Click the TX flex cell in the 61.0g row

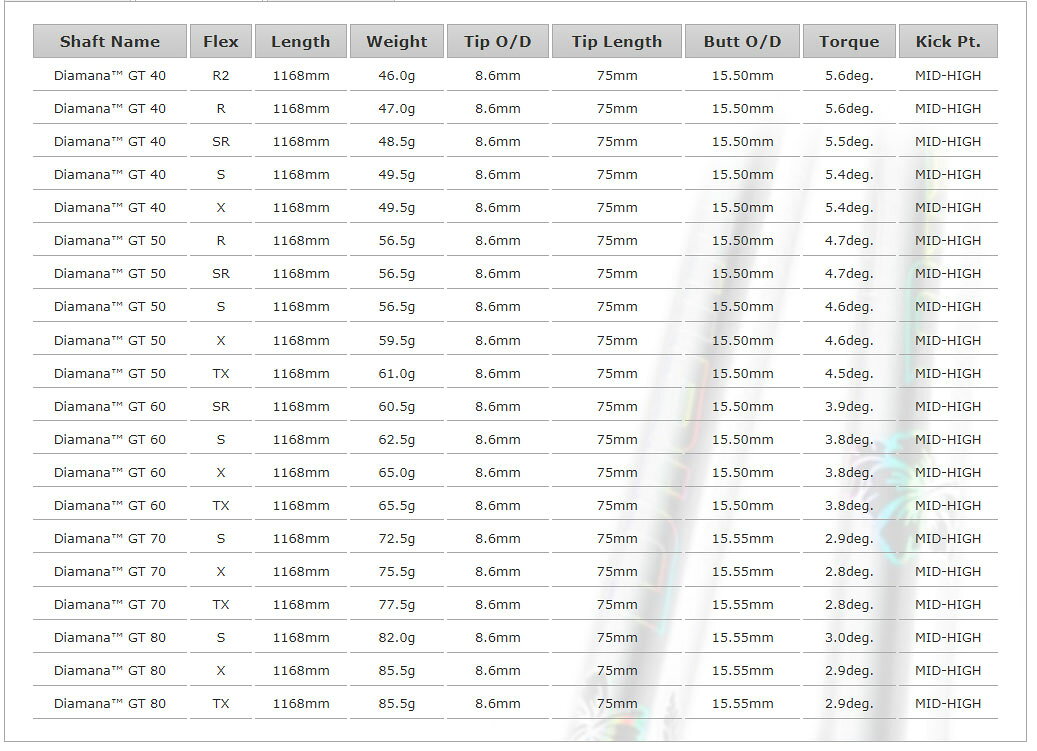point(221,374)
